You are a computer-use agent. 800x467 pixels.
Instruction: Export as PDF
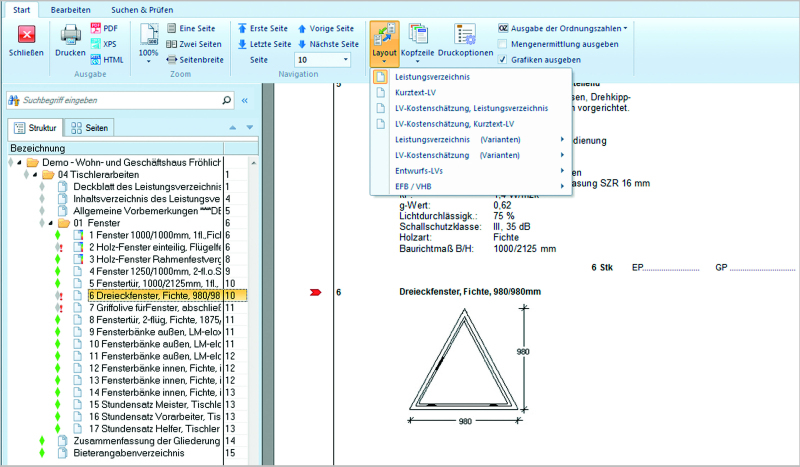pos(105,28)
